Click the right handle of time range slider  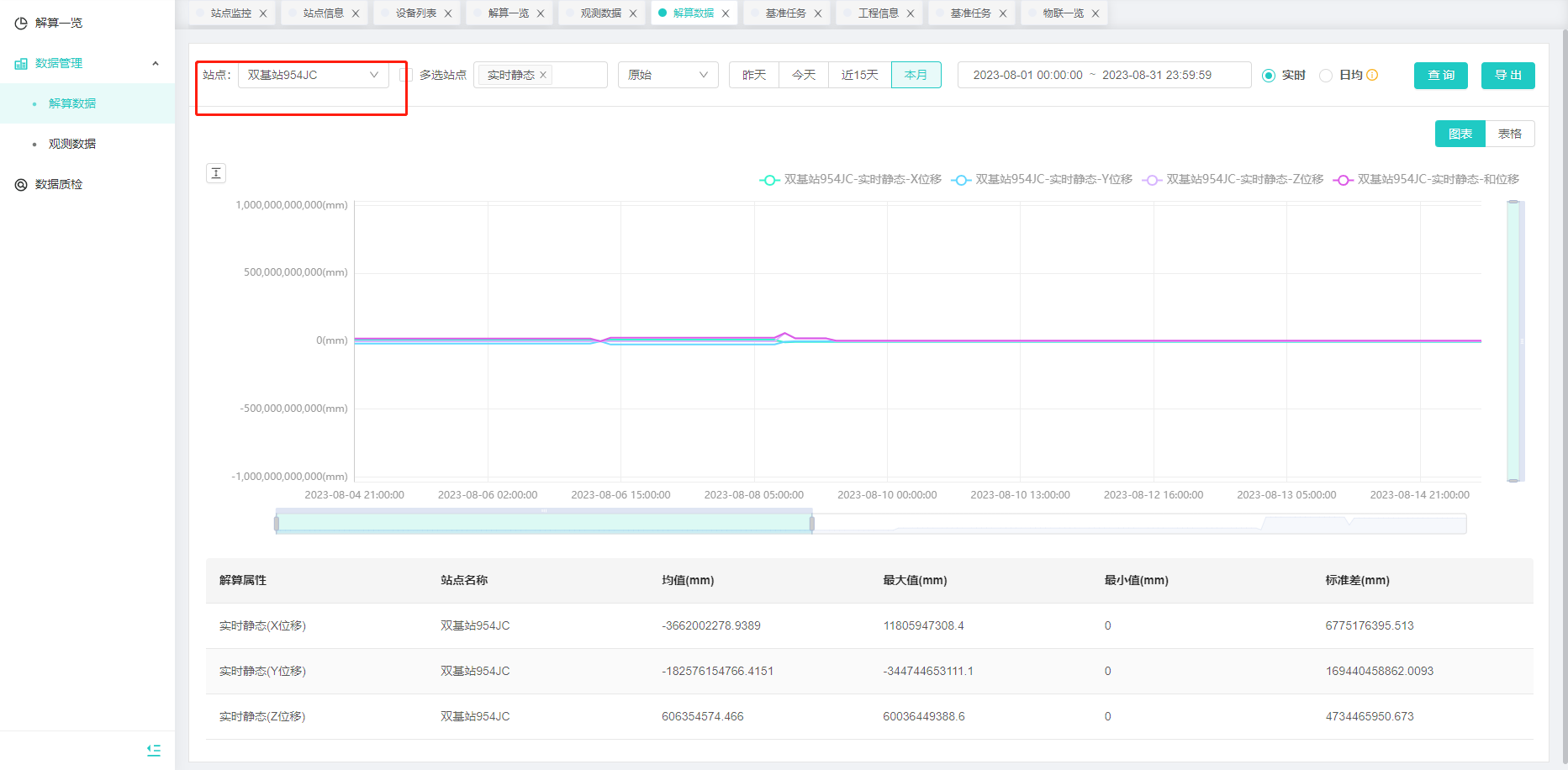pyautogui.click(x=811, y=524)
